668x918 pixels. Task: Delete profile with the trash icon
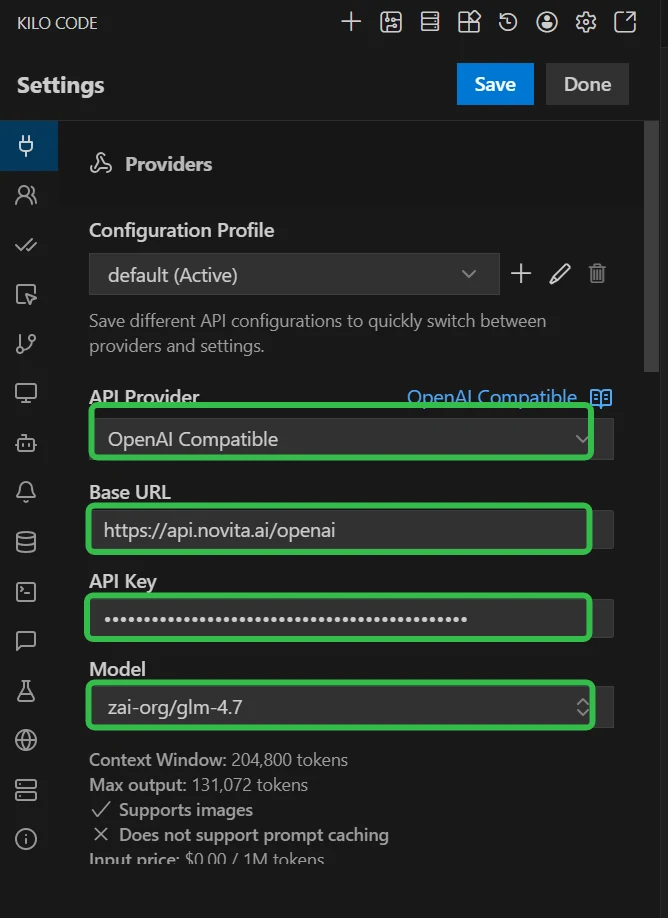pos(597,273)
